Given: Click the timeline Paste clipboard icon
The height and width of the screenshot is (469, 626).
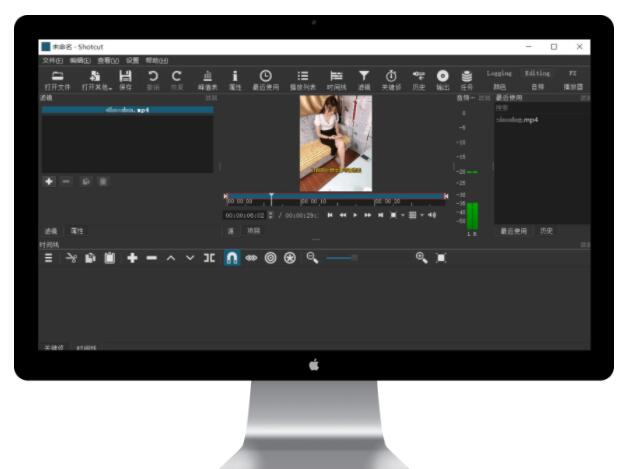Looking at the screenshot, I should (x=110, y=258).
